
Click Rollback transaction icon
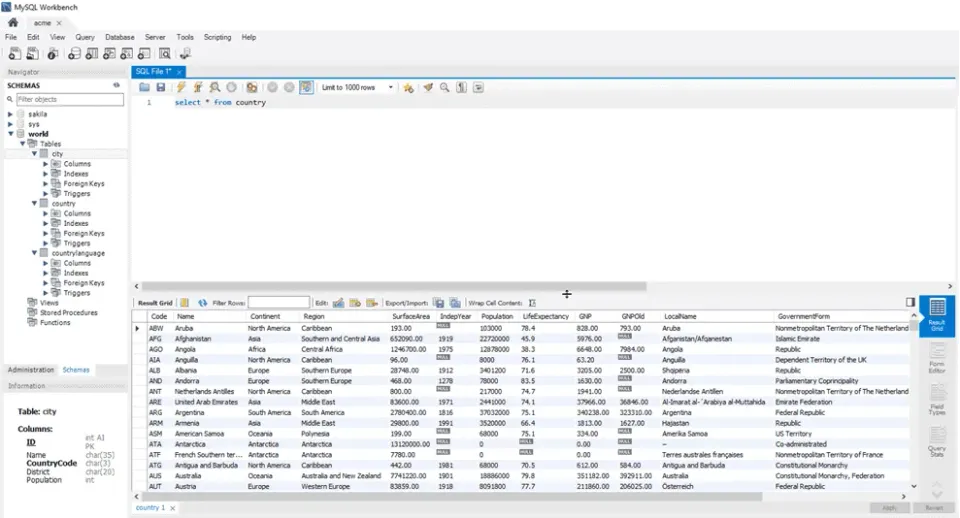[289, 88]
